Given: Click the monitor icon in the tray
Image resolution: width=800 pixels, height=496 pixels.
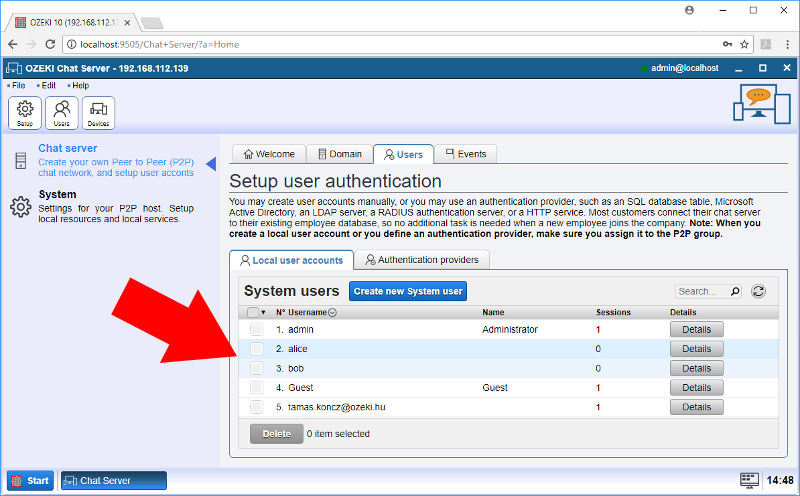Looking at the screenshot, I should (749, 480).
